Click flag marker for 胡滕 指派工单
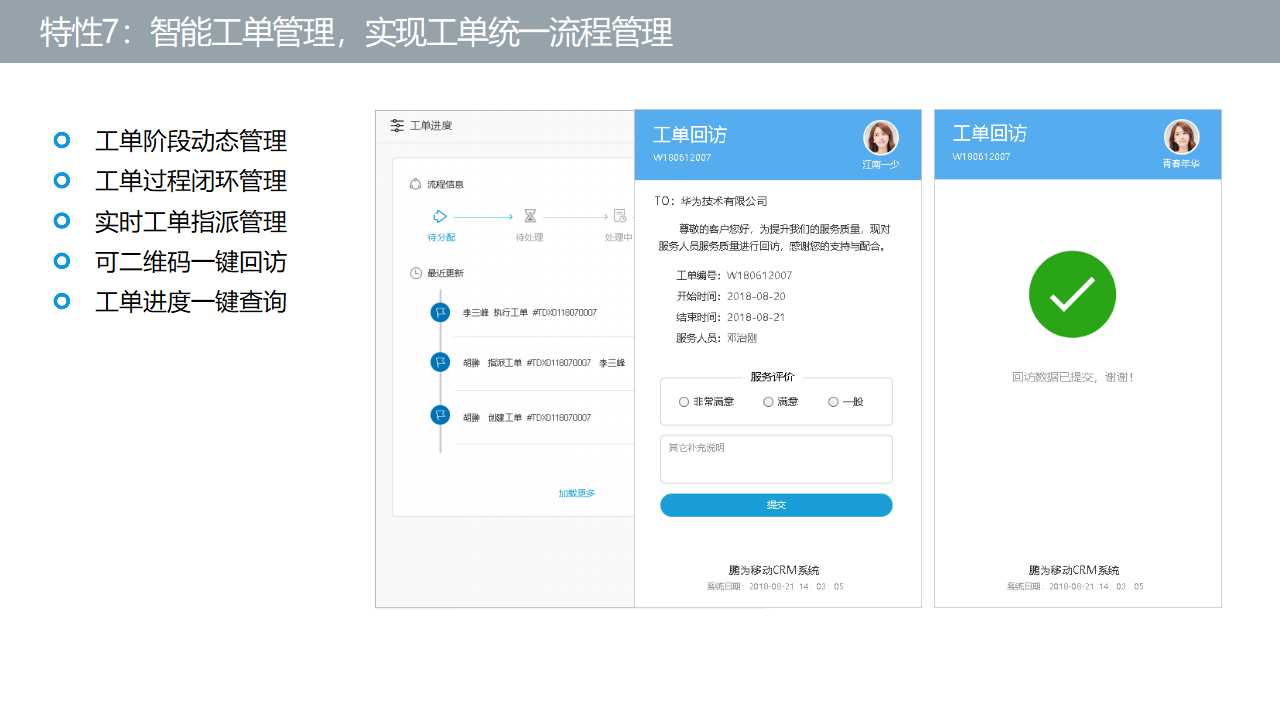The height and width of the screenshot is (720, 1280). click(x=440, y=362)
